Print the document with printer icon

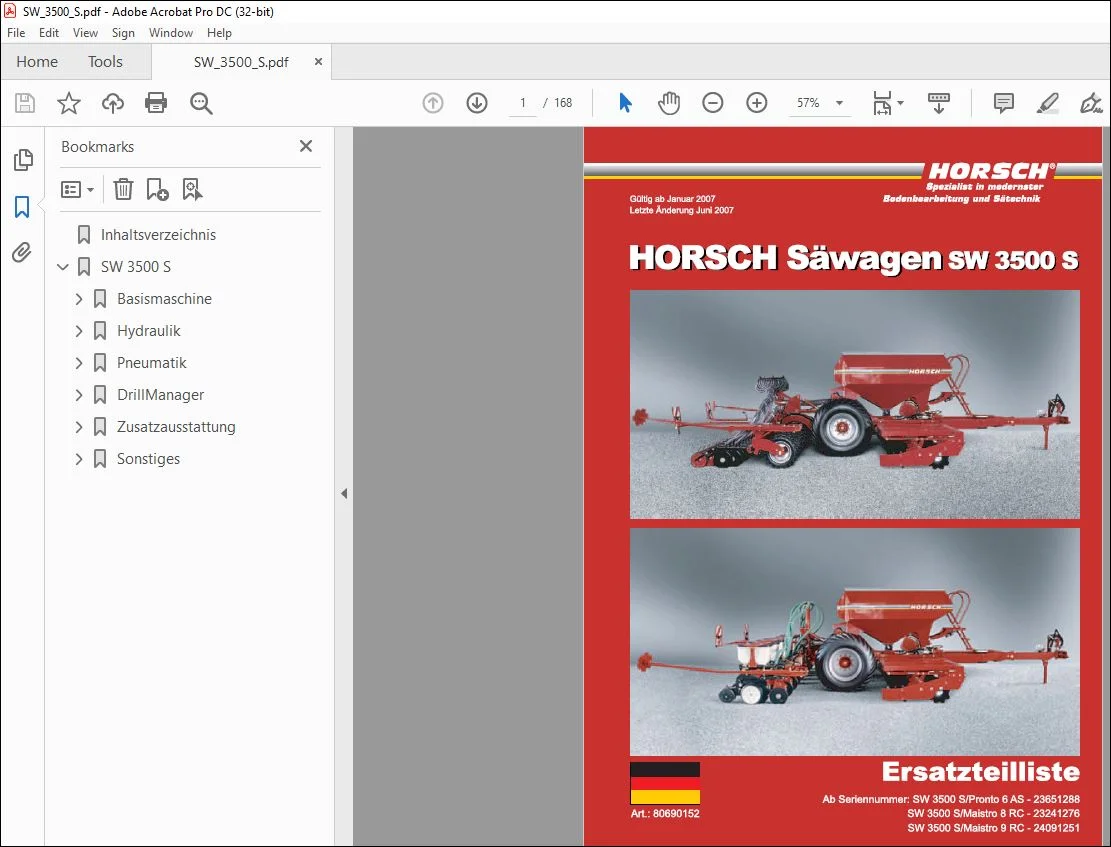coord(156,103)
